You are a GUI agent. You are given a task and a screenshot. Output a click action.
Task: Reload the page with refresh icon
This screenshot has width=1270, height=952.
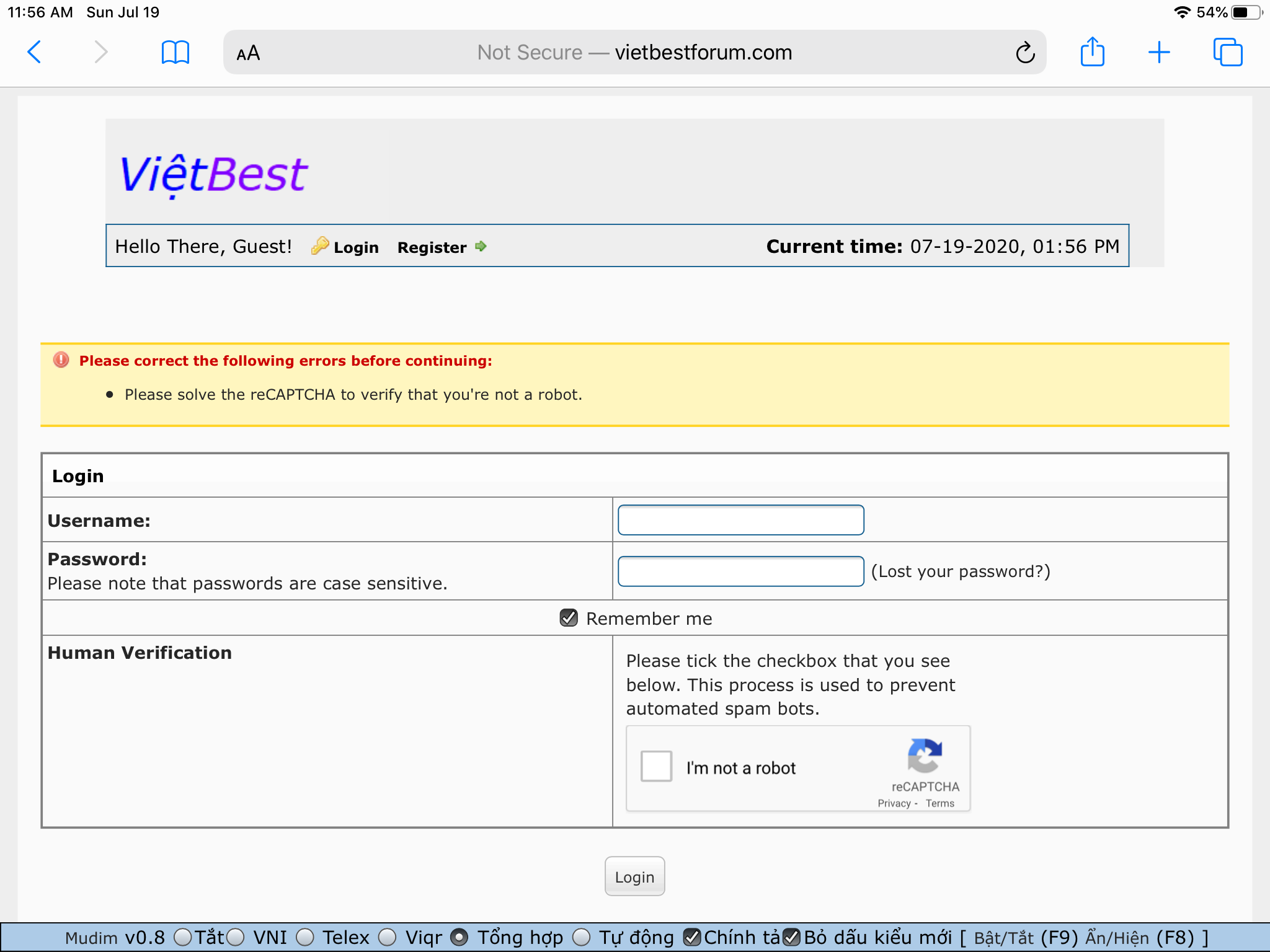[1025, 53]
